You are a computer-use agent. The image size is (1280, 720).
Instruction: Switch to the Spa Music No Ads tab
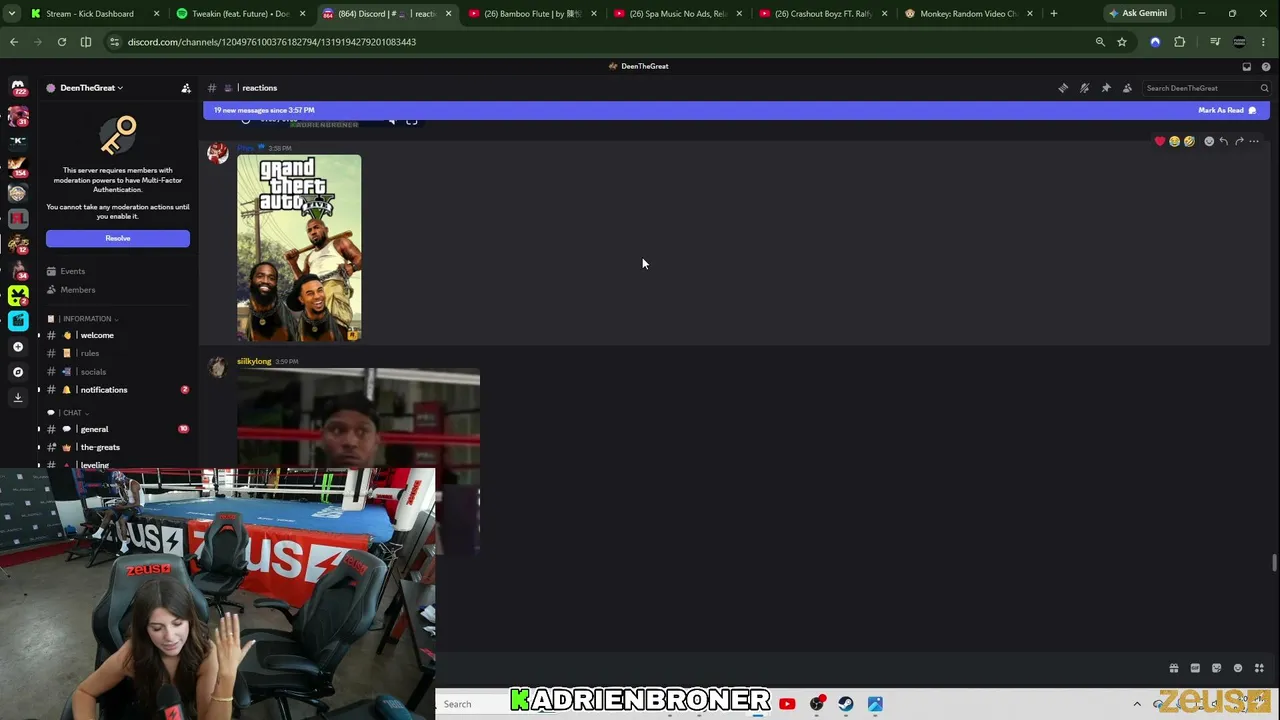coord(677,14)
